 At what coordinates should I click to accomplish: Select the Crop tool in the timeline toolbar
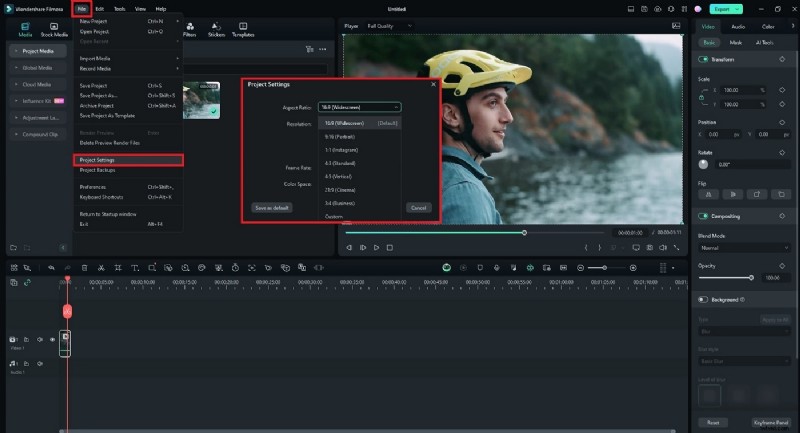[x=118, y=268]
